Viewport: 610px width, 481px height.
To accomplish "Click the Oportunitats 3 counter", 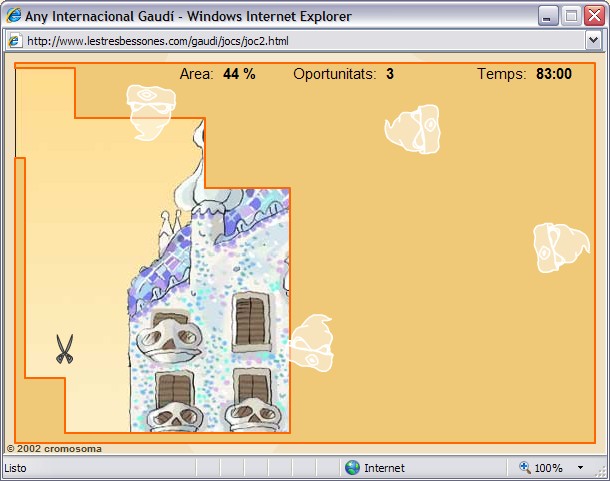I will tap(344, 74).
